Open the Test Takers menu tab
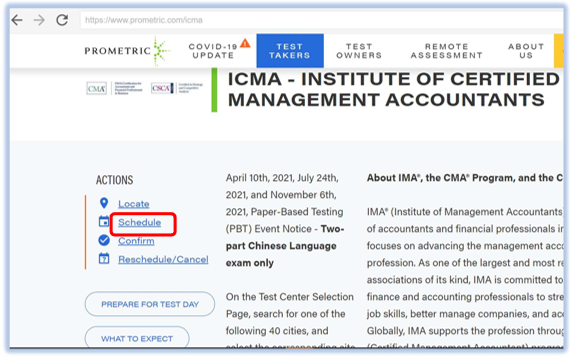The width and height of the screenshot is (572, 360). (290, 51)
